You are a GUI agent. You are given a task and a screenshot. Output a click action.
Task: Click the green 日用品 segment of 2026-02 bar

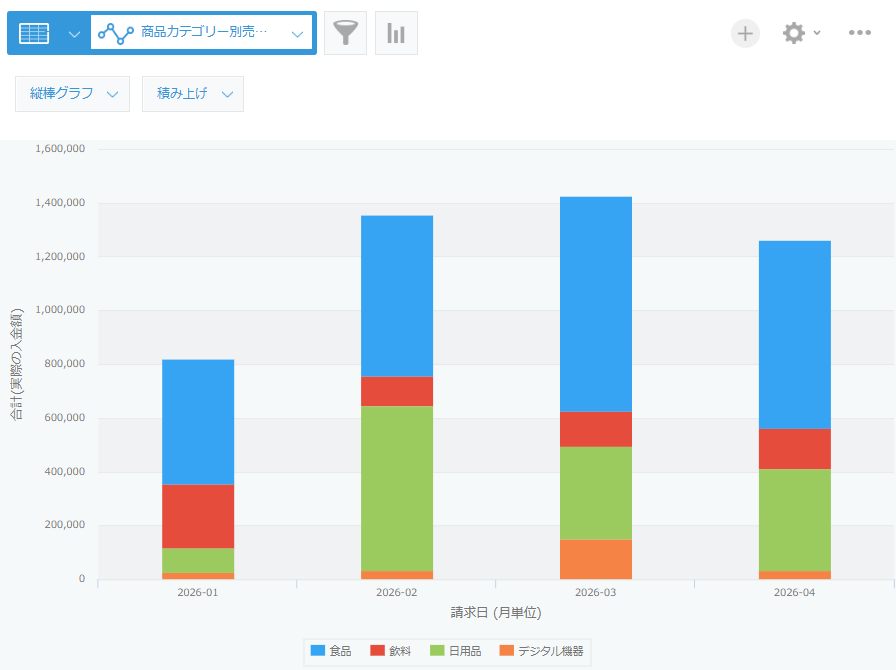tap(397, 489)
